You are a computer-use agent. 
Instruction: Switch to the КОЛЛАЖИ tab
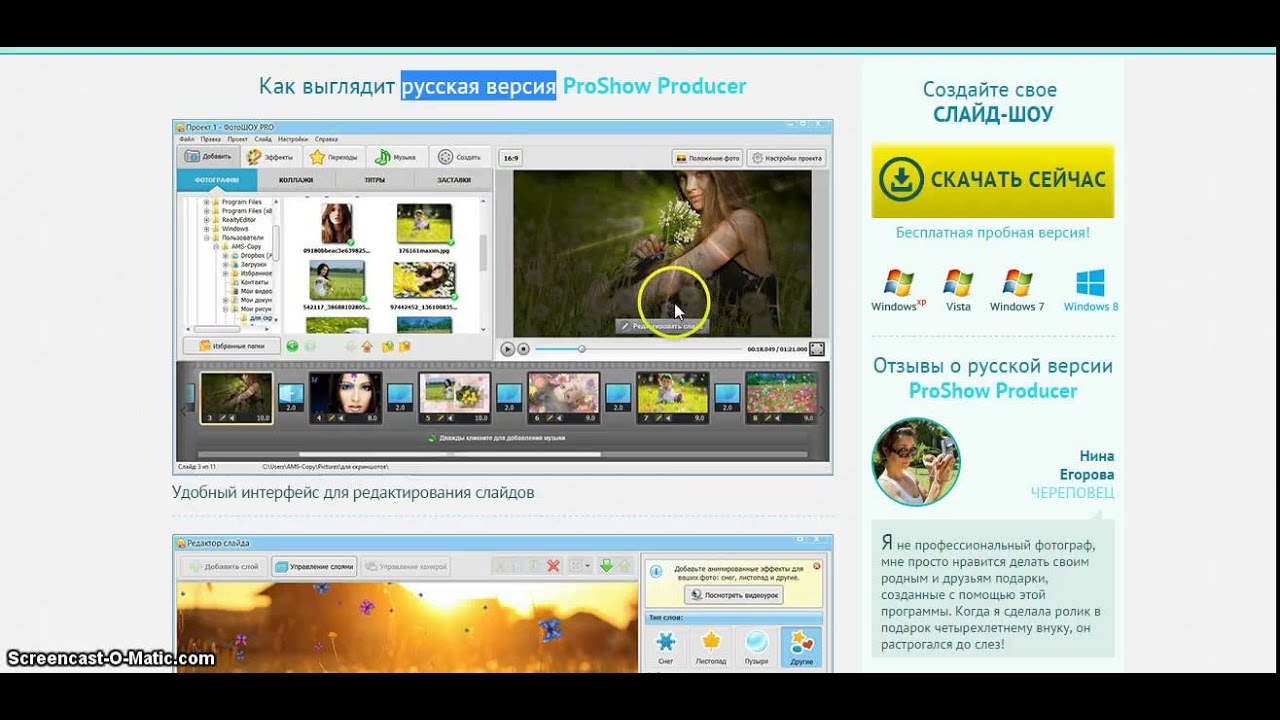click(296, 180)
